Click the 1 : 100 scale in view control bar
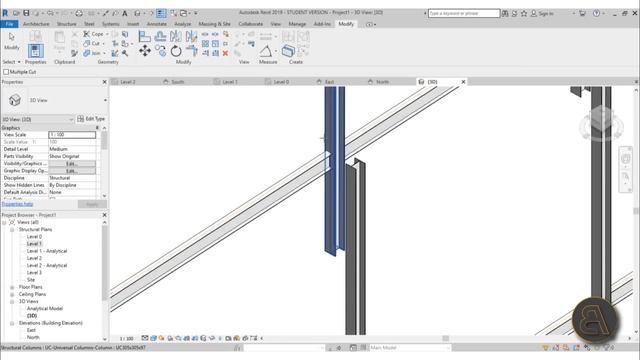Screen dimensions: 640x360 pos(127,338)
